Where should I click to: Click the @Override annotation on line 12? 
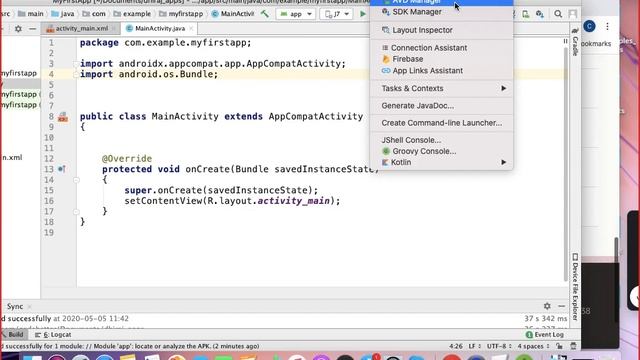click(127, 158)
